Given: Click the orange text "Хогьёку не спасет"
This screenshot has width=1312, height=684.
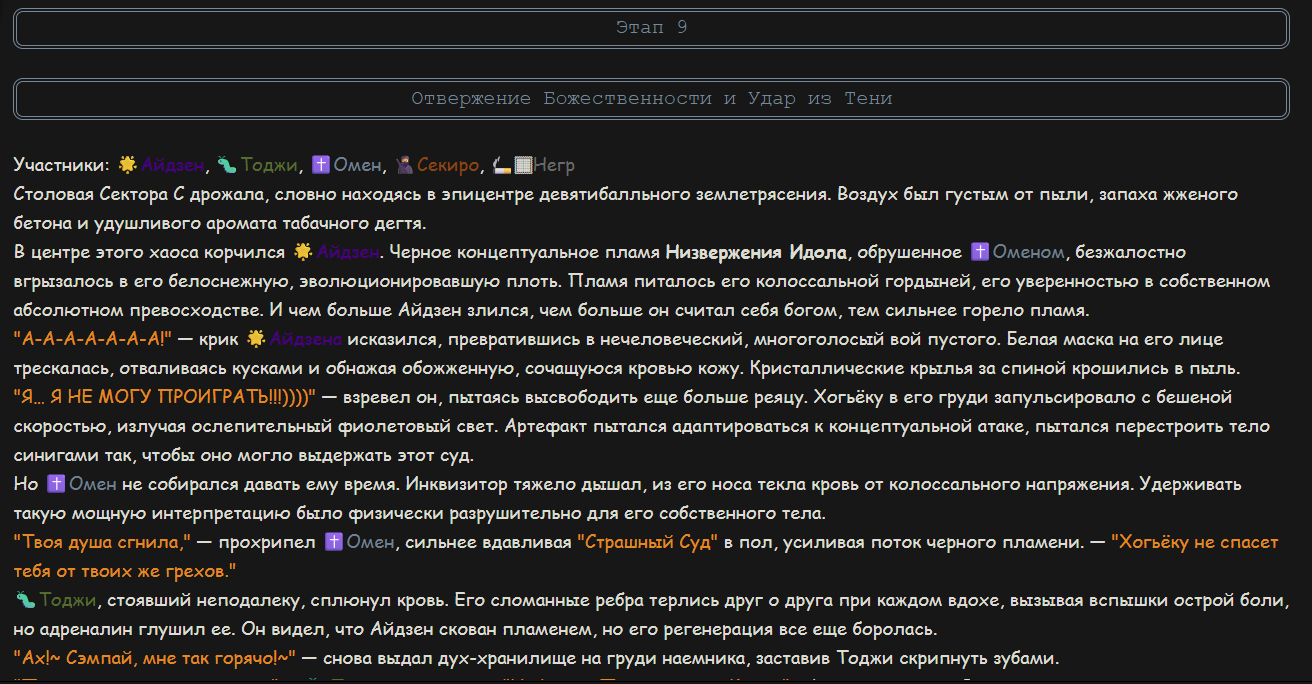Looking at the screenshot, I should (x=1195, y=542).
